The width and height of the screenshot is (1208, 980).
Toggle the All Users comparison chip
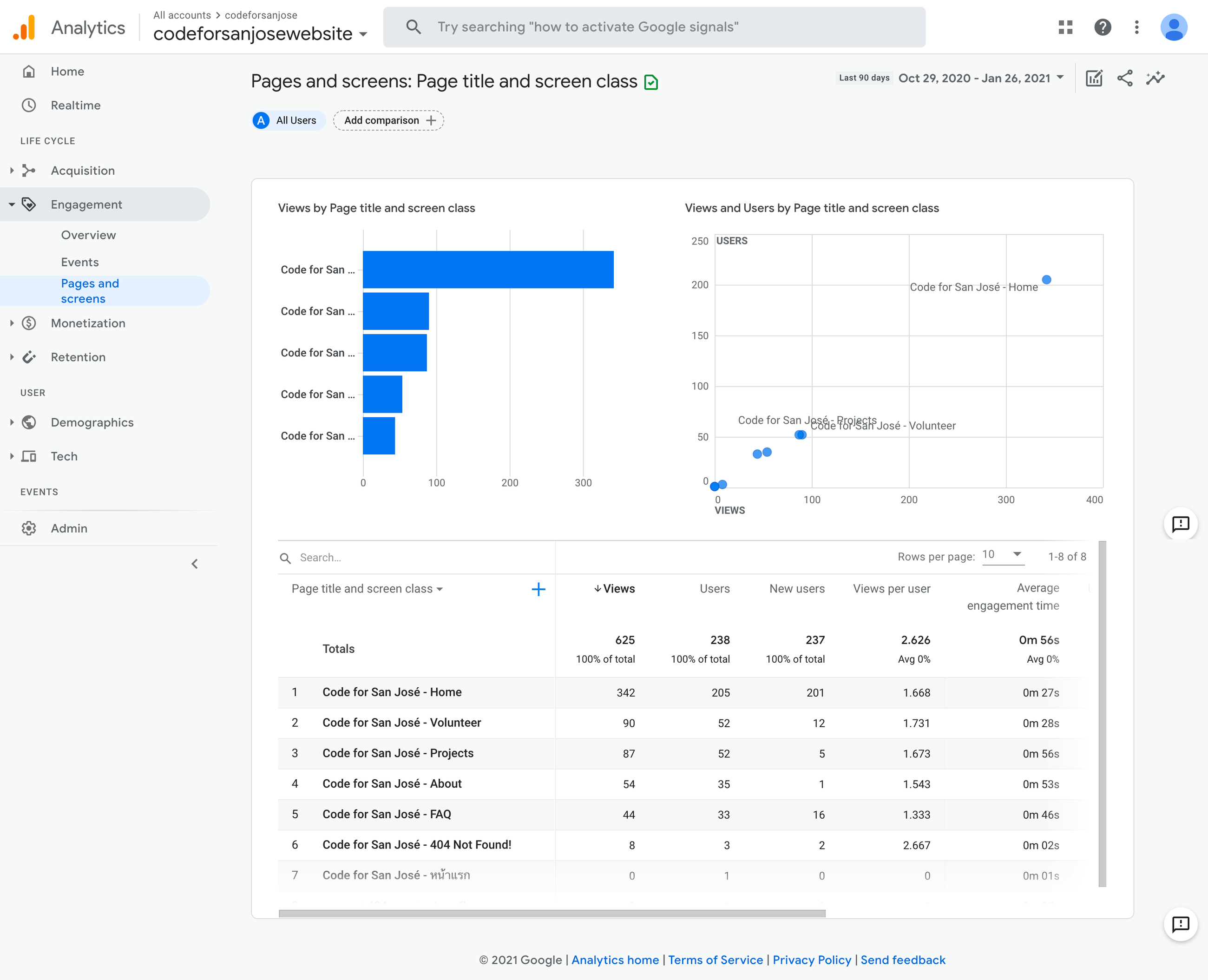(x=289, y=120)
